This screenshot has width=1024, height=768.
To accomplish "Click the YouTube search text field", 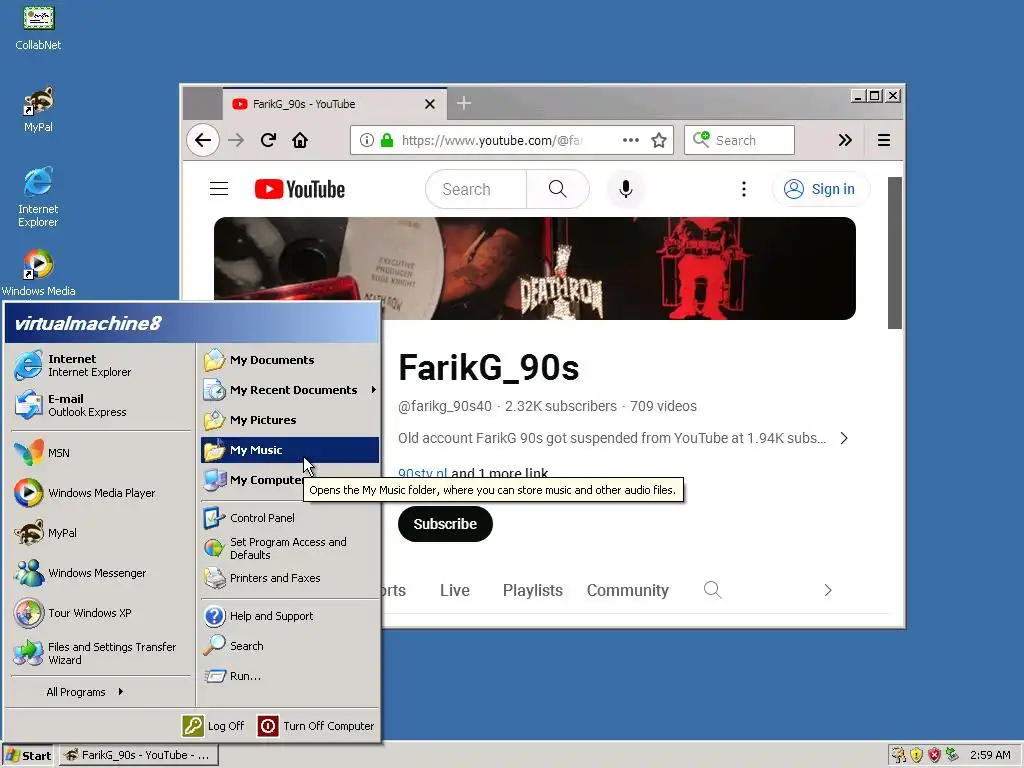I will [476, 189].
